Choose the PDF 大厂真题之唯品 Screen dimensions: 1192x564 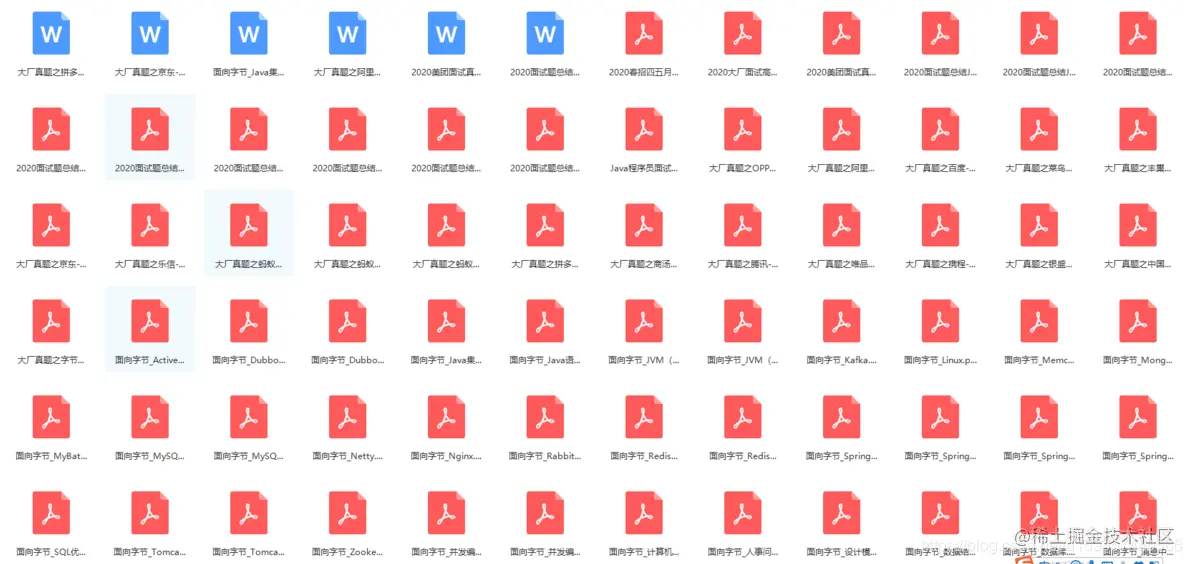842,225
